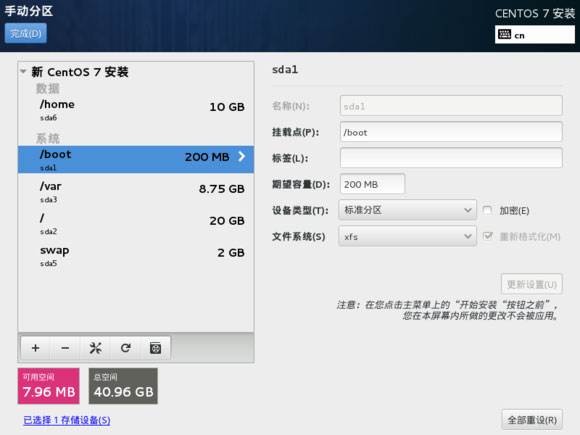Viewport: 580px width, 435px height.
Task: Toggle the 重新格式化(M) reformat checkbox
Action: [x=488, y=236]
